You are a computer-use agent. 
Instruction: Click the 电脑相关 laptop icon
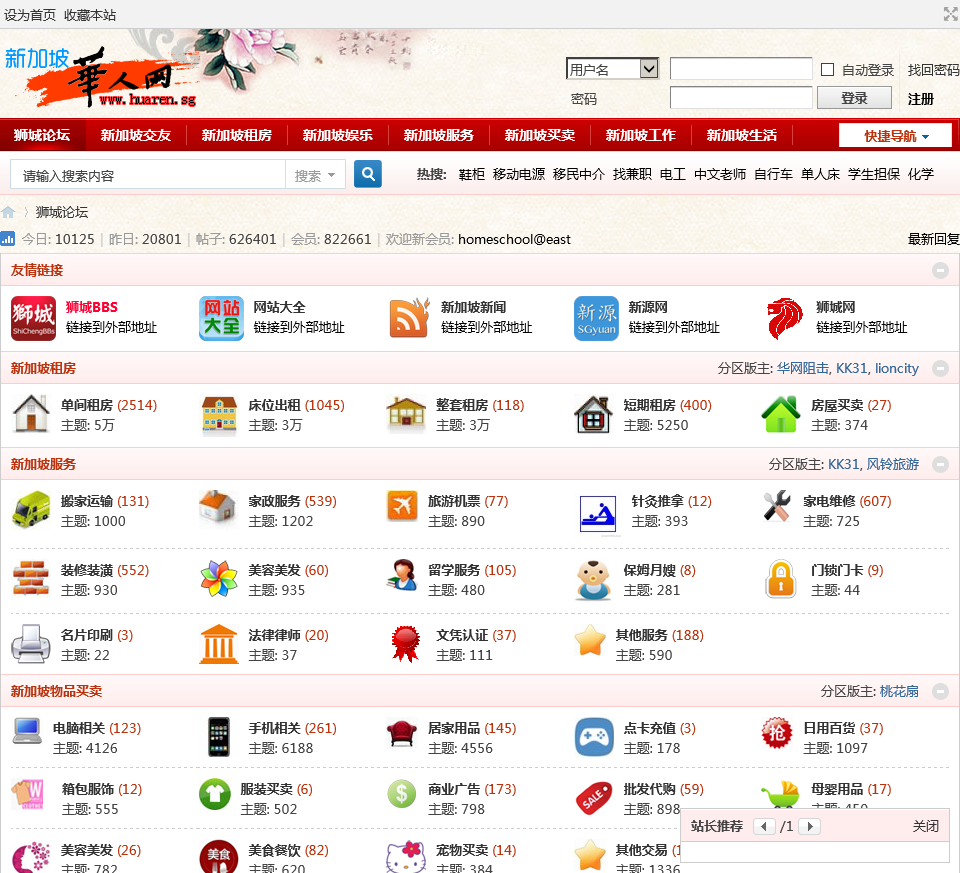point(27,731)
